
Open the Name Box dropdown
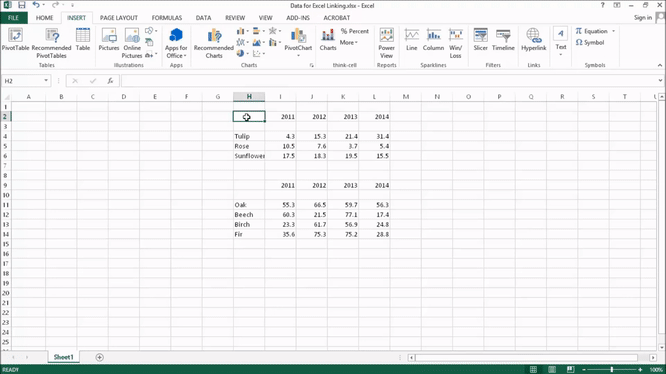[46, 81]
